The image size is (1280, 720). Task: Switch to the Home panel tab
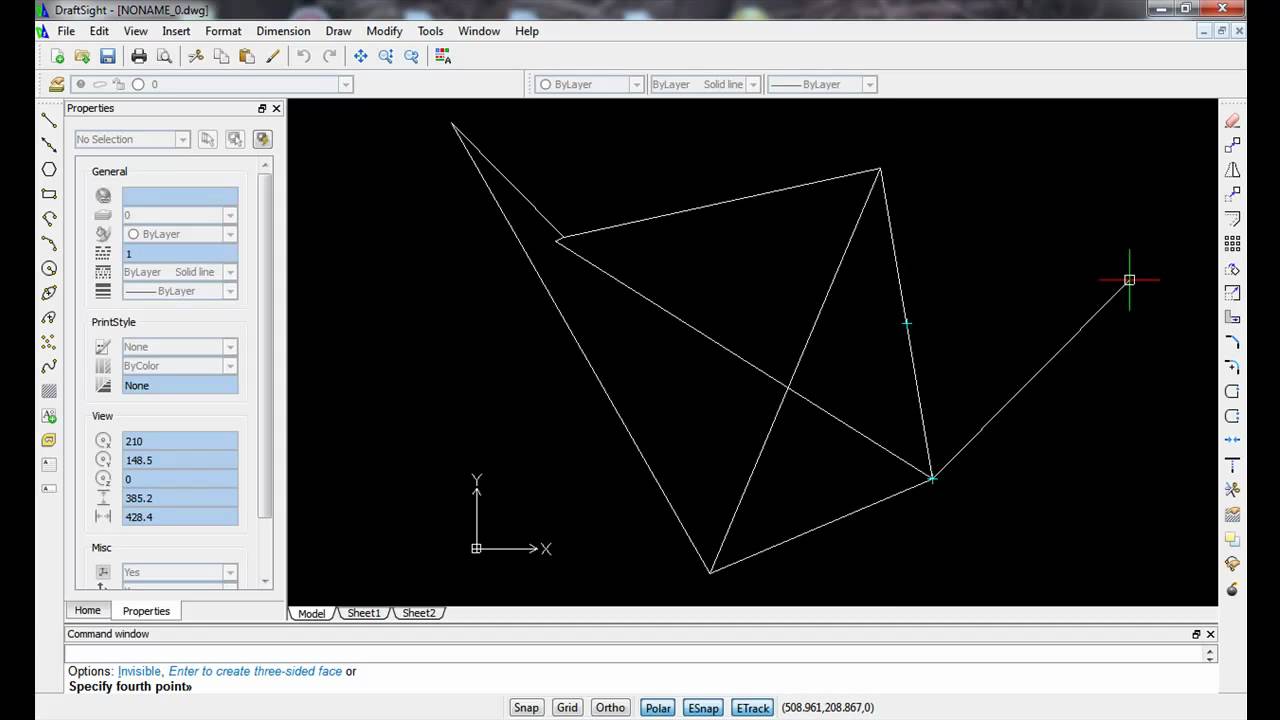click(88, 610)
